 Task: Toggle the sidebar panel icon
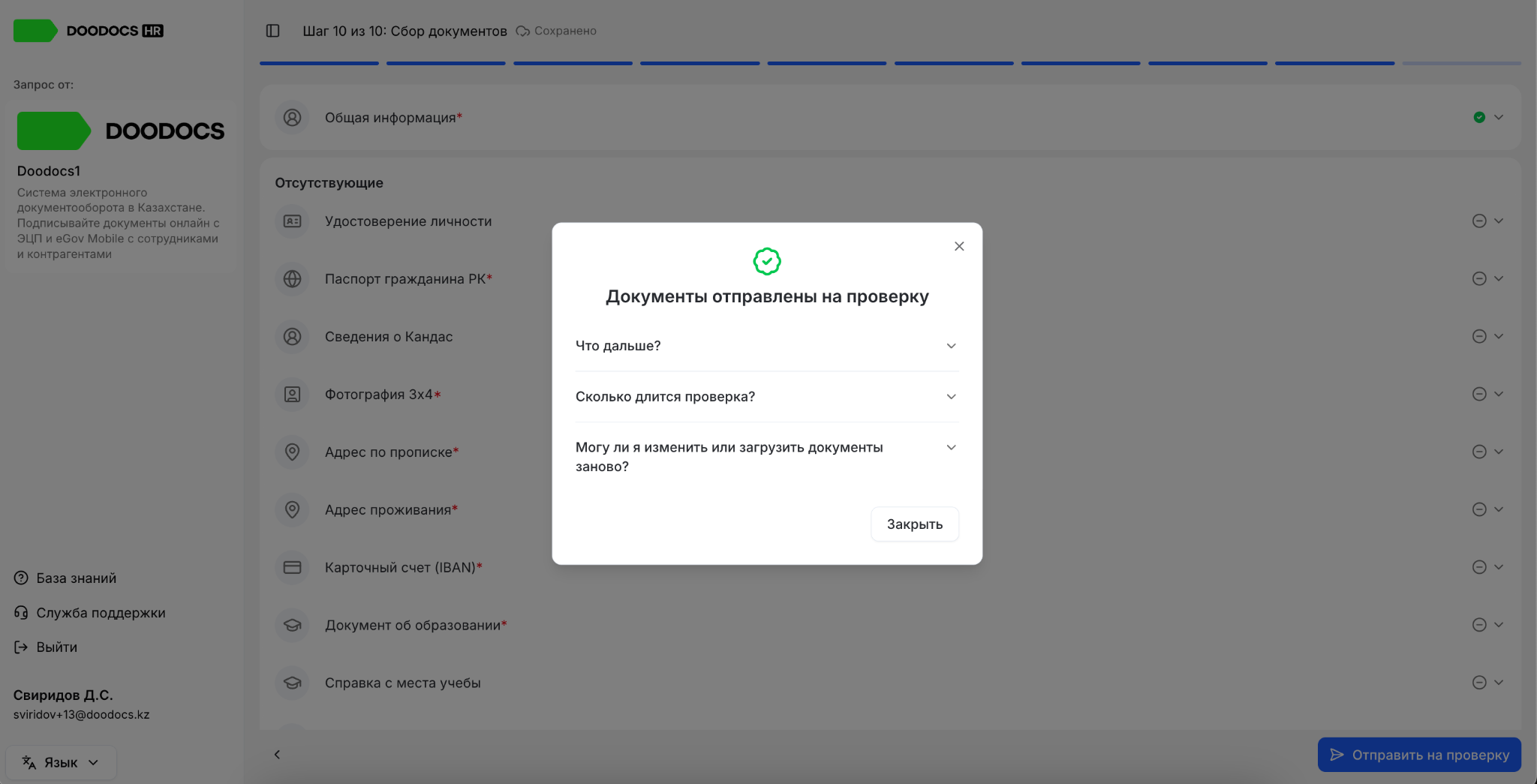(x=273, y=31)
